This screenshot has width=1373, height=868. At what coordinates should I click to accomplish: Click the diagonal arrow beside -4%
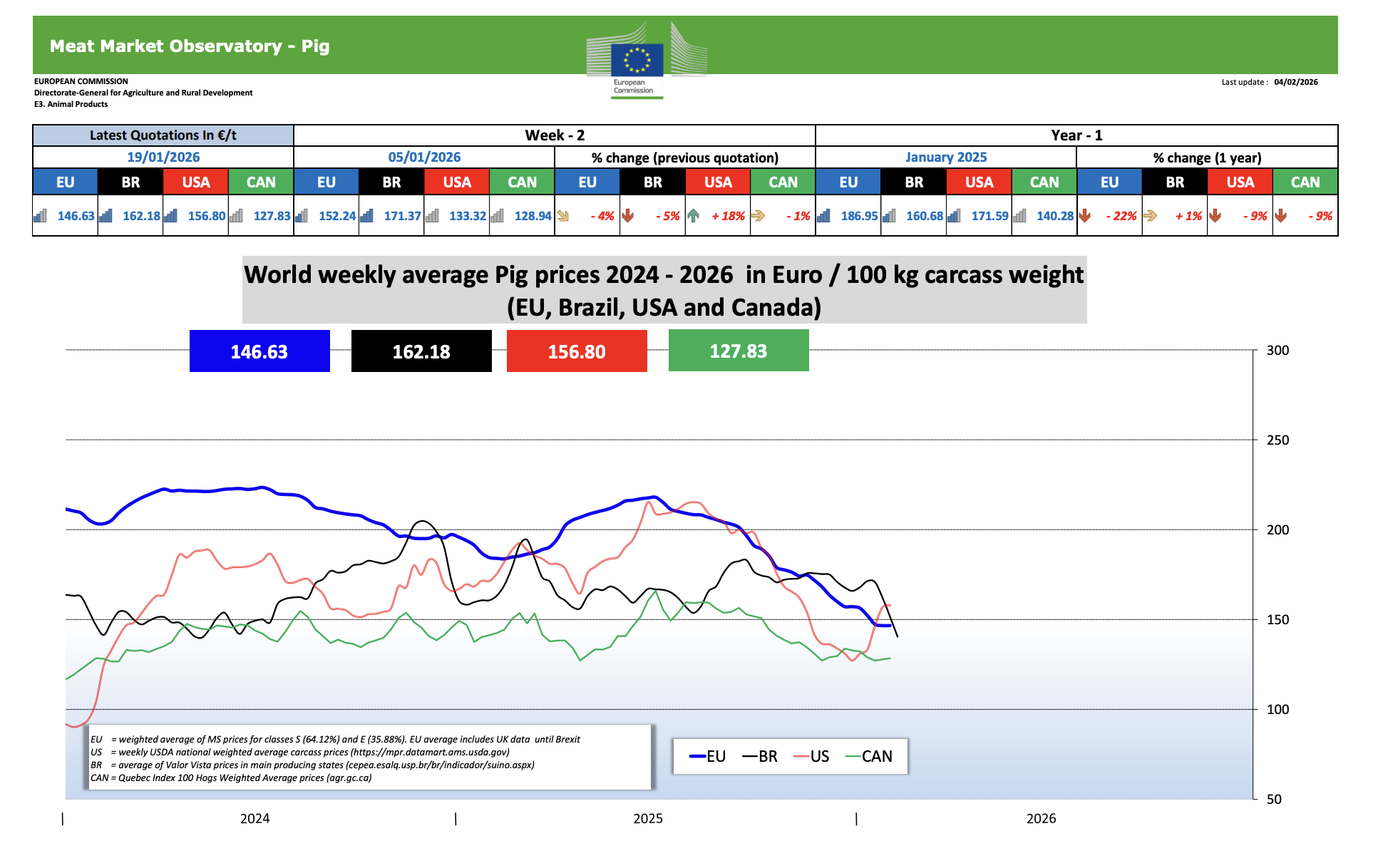click(563, 215)
